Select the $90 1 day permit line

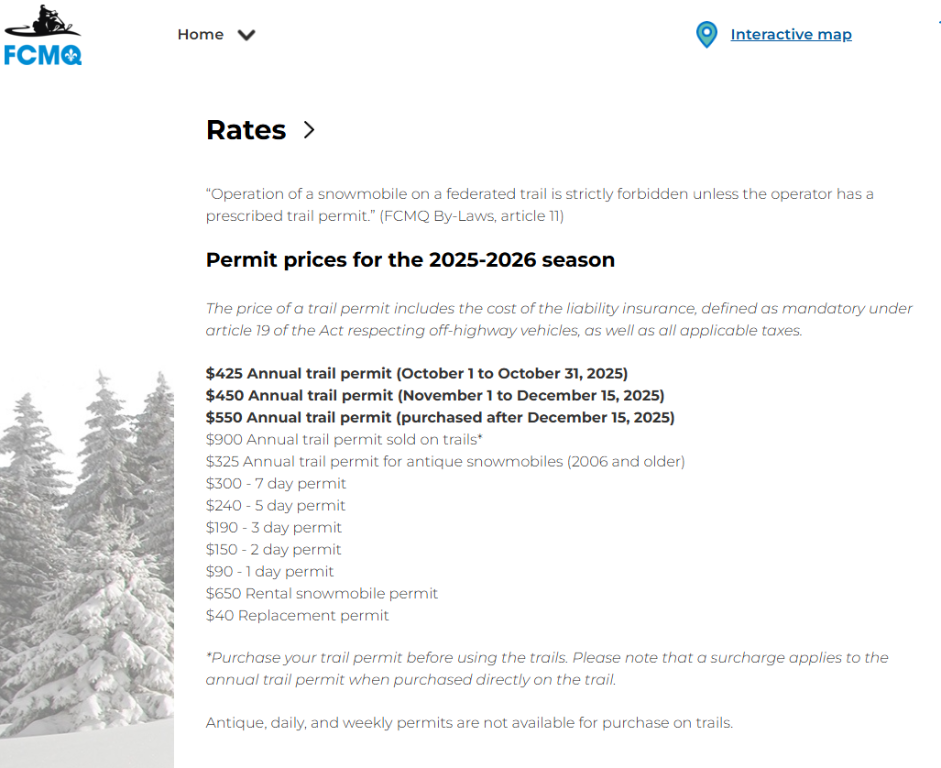pyautogui.click(x=270, y=572)
